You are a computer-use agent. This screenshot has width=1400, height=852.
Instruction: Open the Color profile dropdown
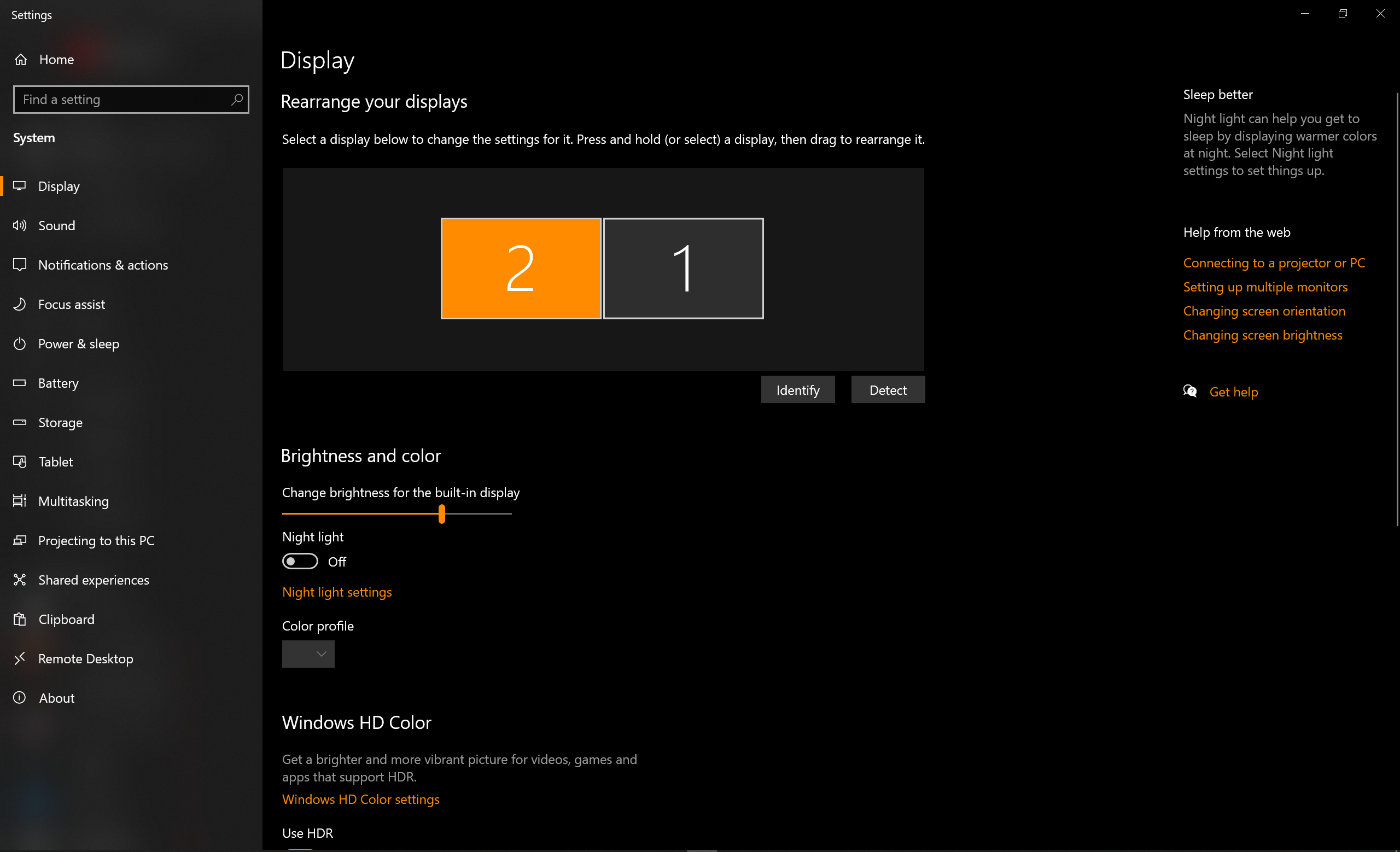tap(308, 655)
